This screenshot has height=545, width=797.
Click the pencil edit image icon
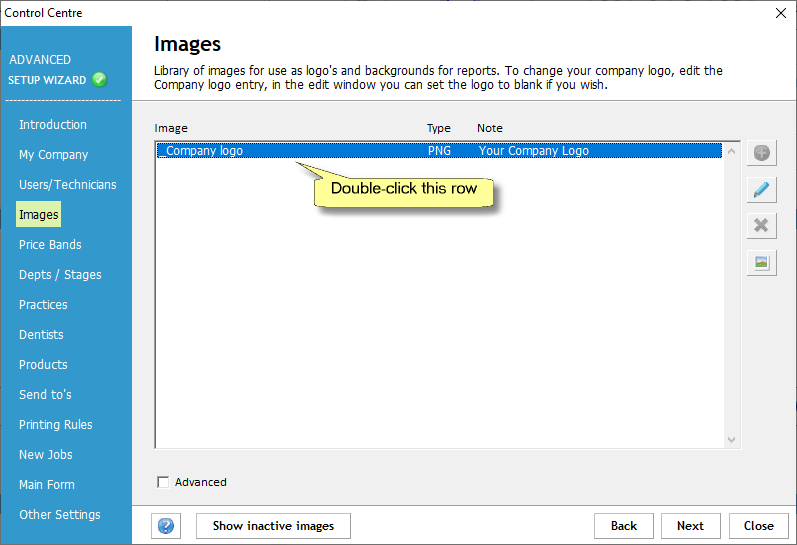(761, 190)
